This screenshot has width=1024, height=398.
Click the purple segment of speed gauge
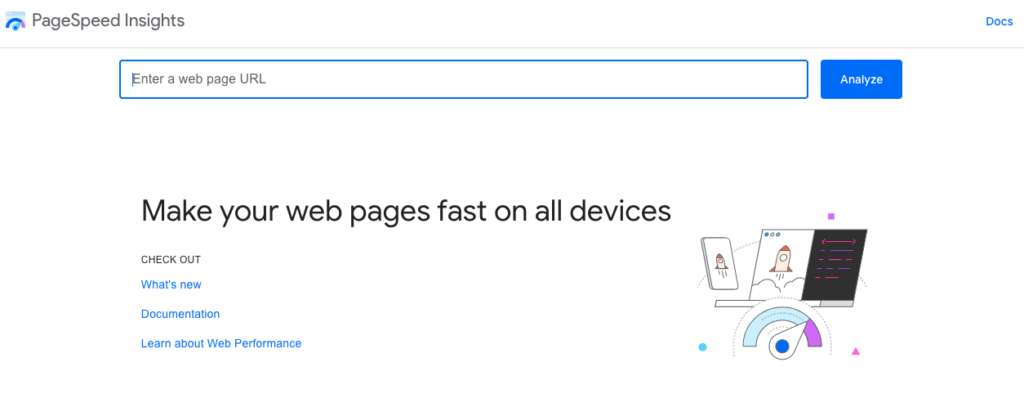[x=812, y=333]
